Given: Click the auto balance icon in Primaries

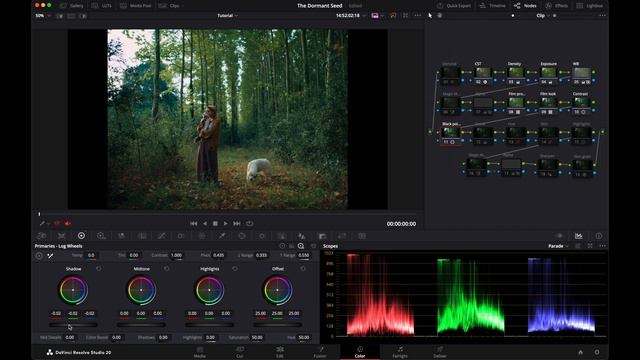Looking at the screenshot, I should [x=39, y=256].
